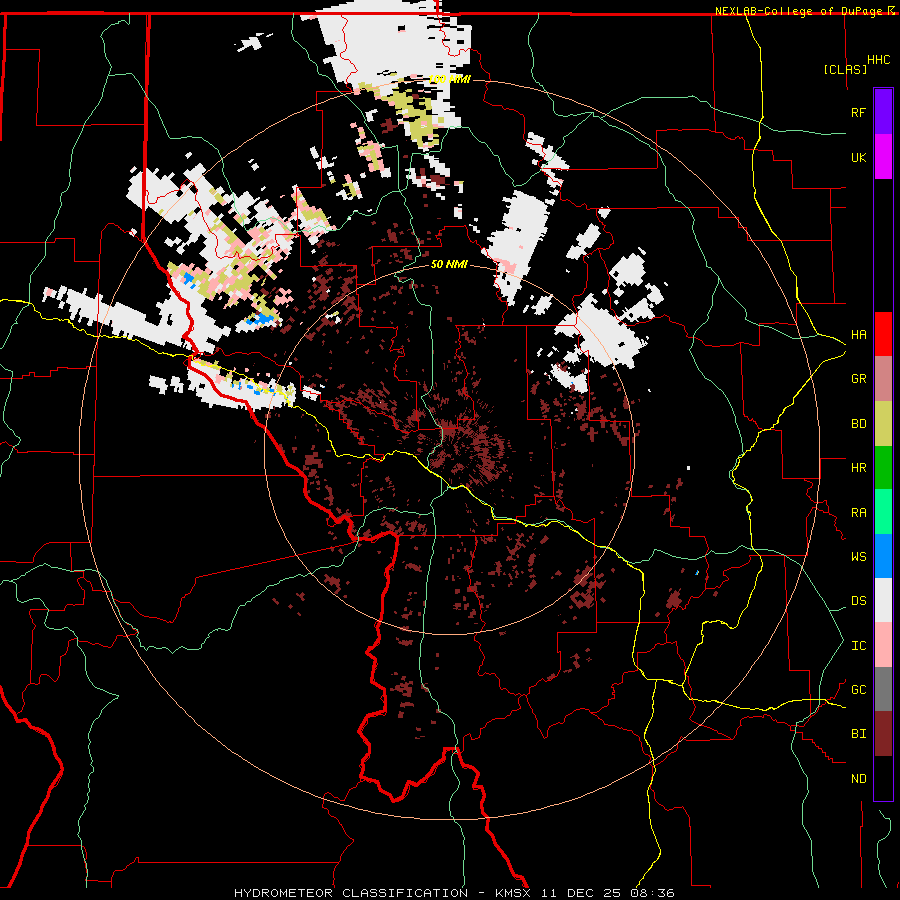The width and height of the screenshot is (900, 900).
Task: Click the BI brown legend swatch
Action: 883,734
